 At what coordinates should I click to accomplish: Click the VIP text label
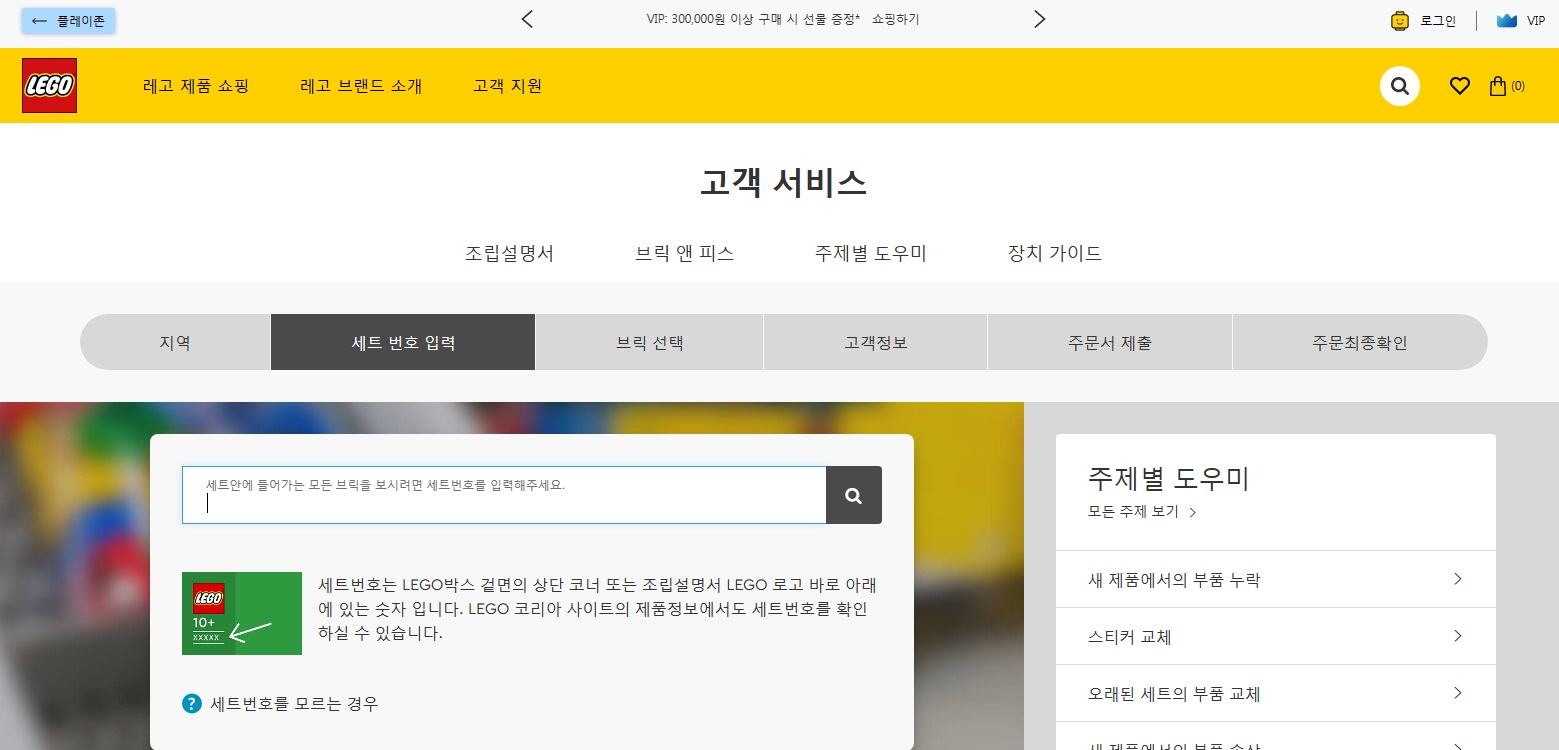pyautogui.click(x=1536, y=20)
